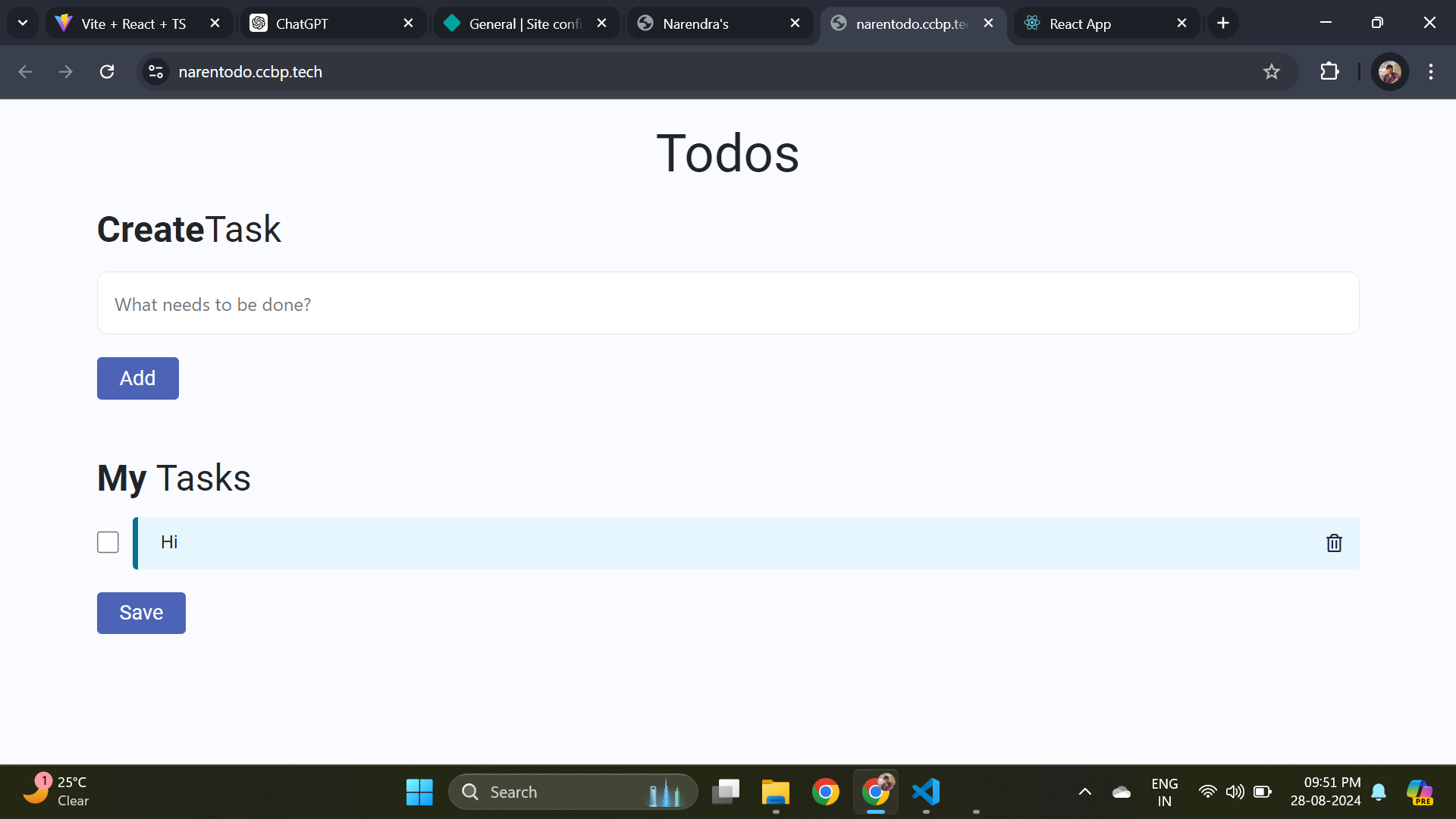Image resolution: width=1456 pixels, height=819 pixels.
Task: View site information icon in address bar
Action: point(155,72)
